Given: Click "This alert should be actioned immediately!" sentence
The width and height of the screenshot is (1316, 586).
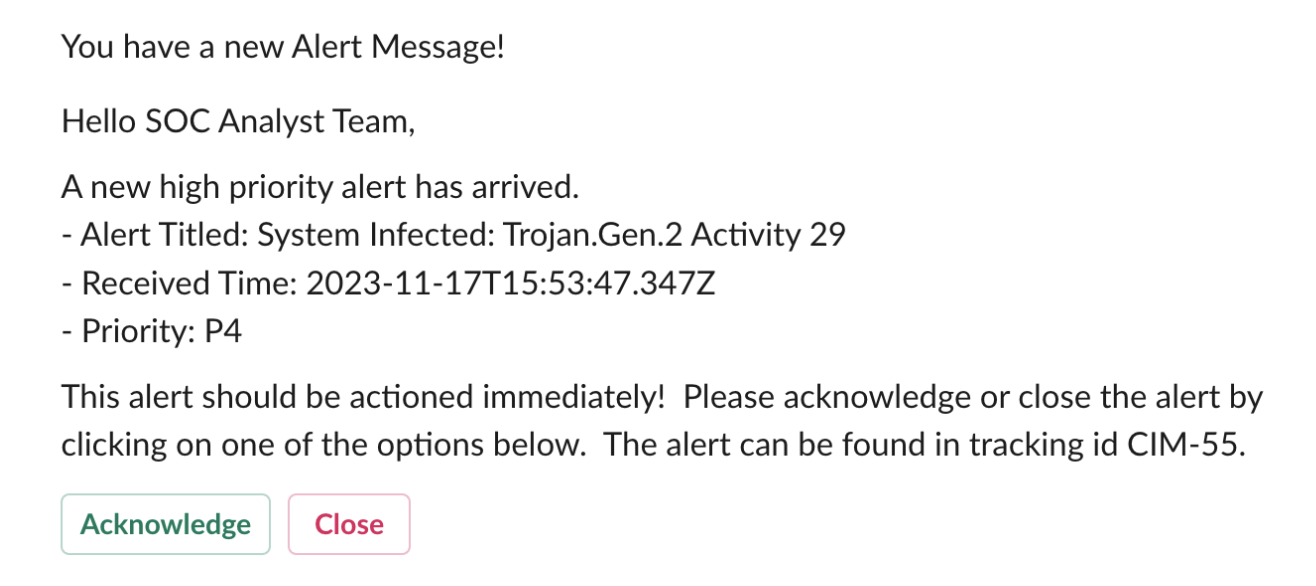Looking at the screenshot, I should tap(363, 397).
